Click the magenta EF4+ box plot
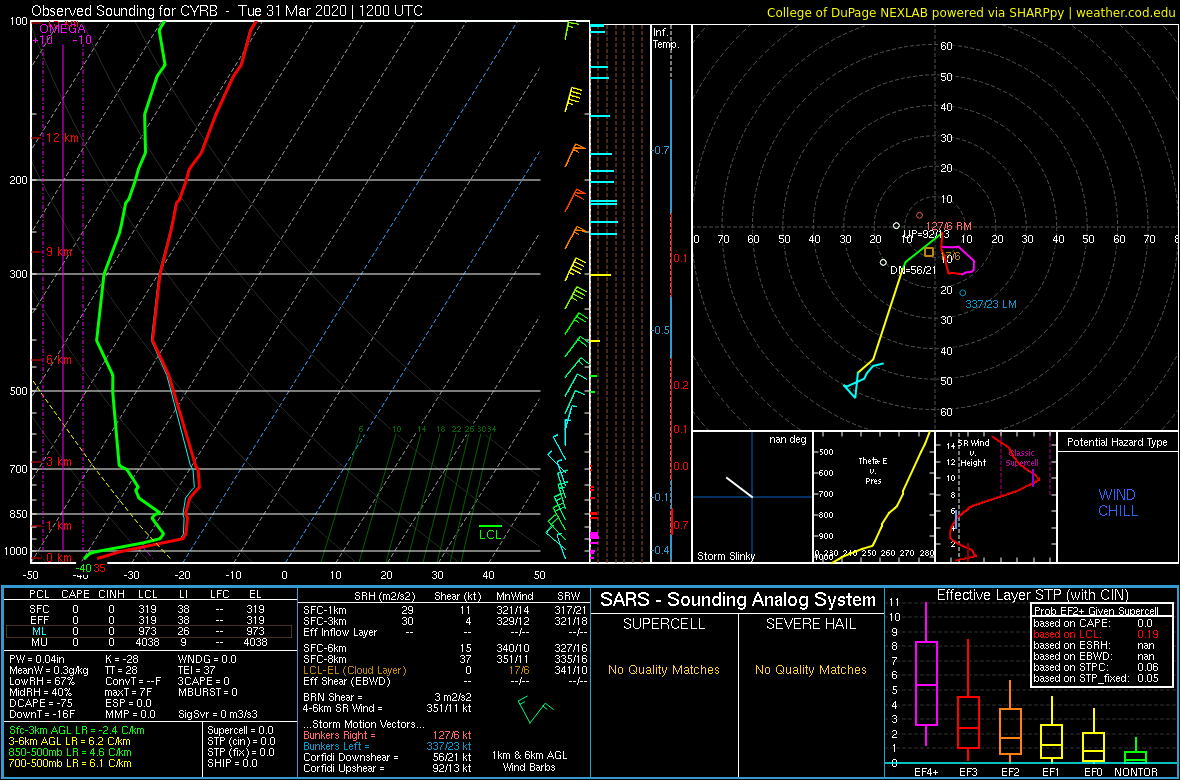This screenshot has width=1180, height=780. (x=926, y=683)
